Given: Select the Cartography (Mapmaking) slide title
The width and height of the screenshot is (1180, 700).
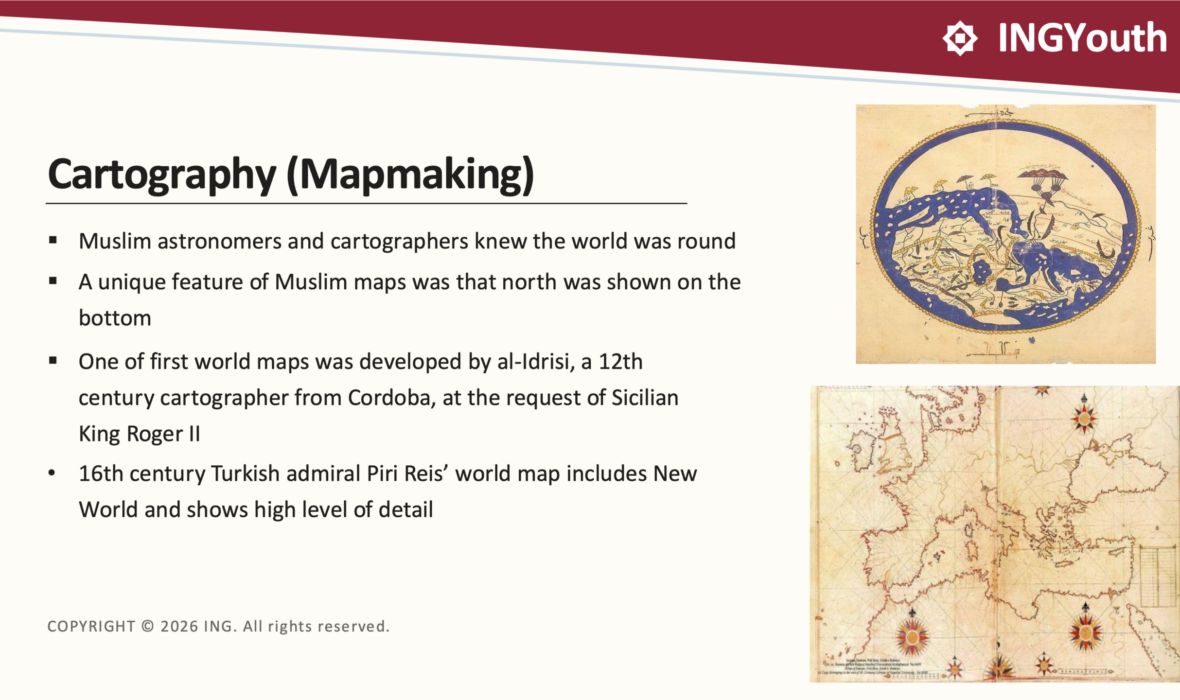Looking at the screenshot, I should pos(290,174).
